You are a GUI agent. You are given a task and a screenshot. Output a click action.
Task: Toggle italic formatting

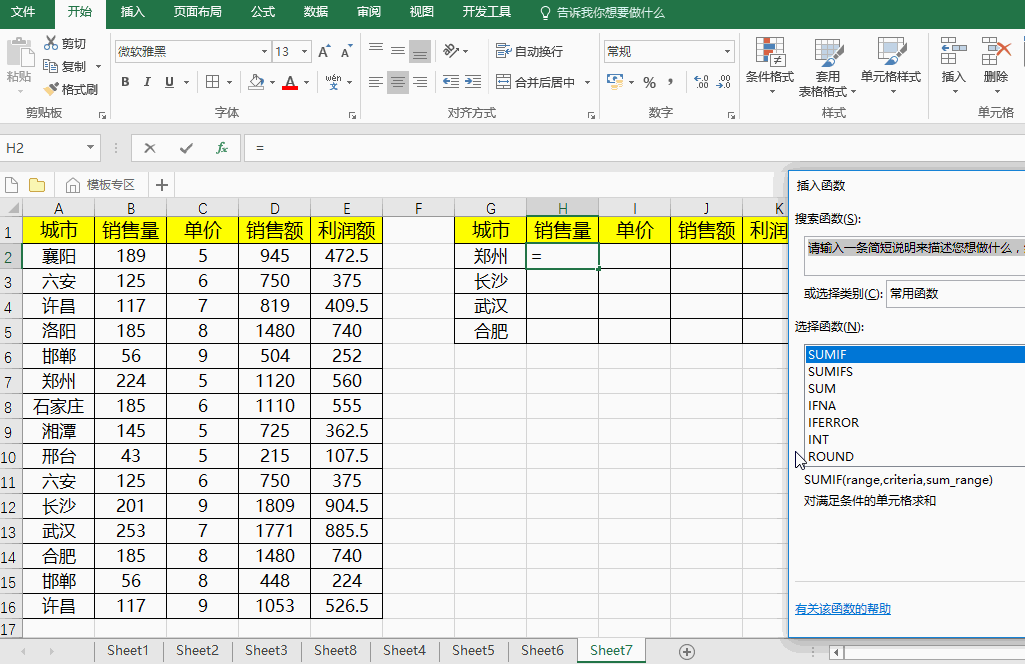(x=148, y=82)
